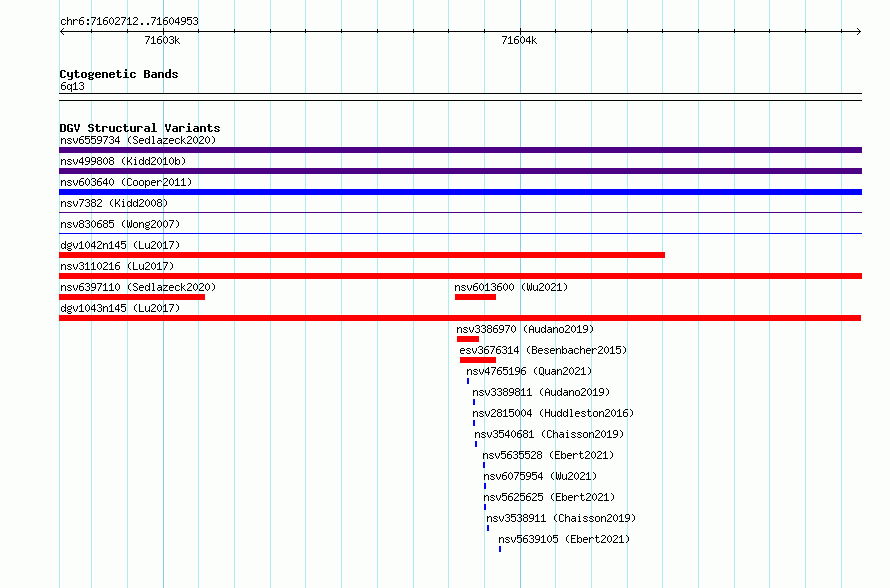The height and width of the screenshot is (588, 890).
Task: Select dgv1043n145 (Lu2017) label
Action: 120,308
